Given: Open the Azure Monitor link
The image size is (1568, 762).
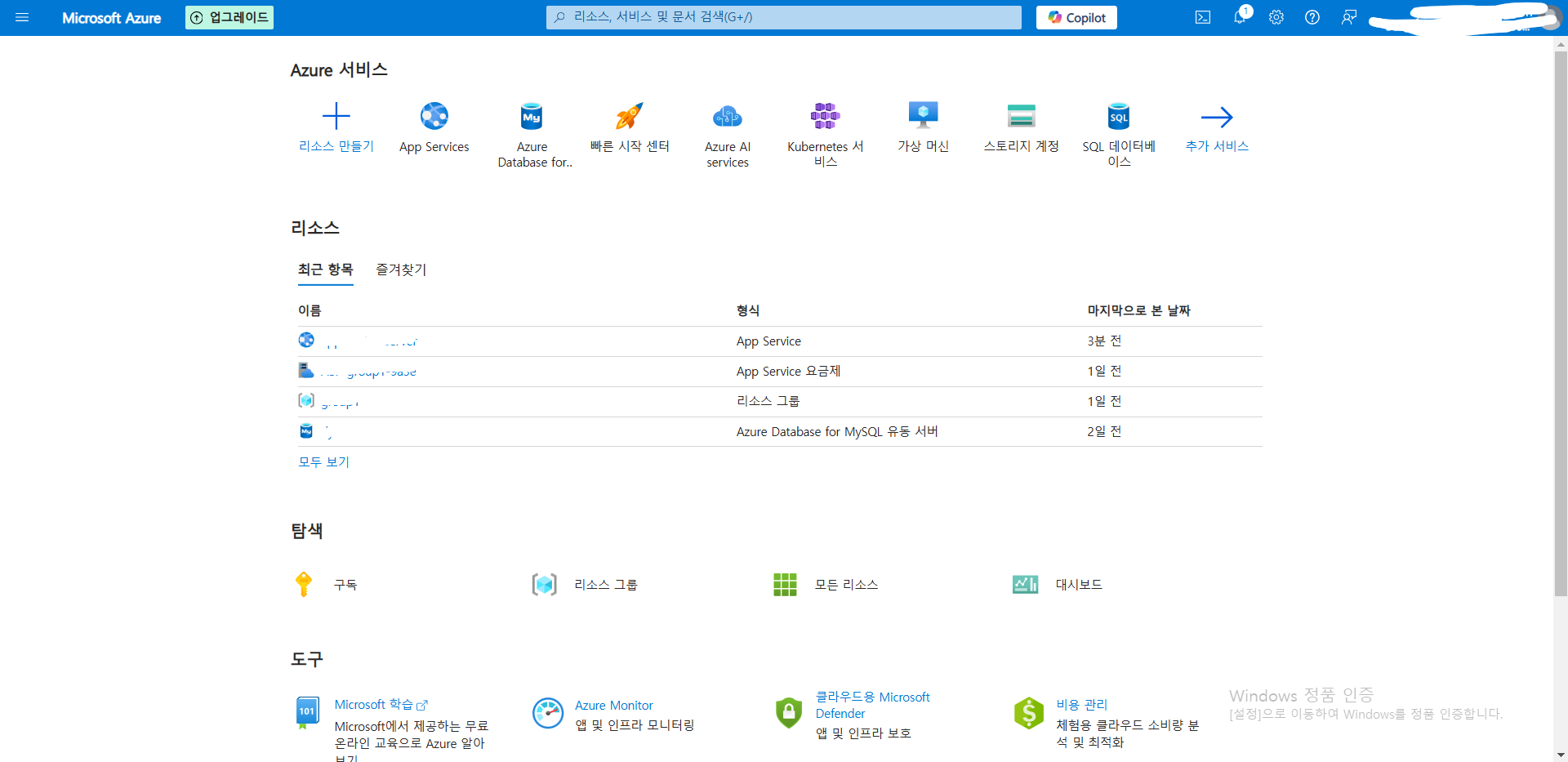Looking at the screenshot, I should [x=614, y=706].
